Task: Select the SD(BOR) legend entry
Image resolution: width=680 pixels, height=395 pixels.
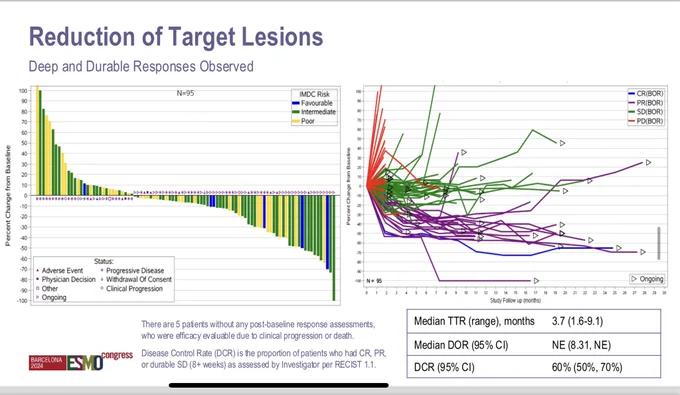Action: point(645,112)
